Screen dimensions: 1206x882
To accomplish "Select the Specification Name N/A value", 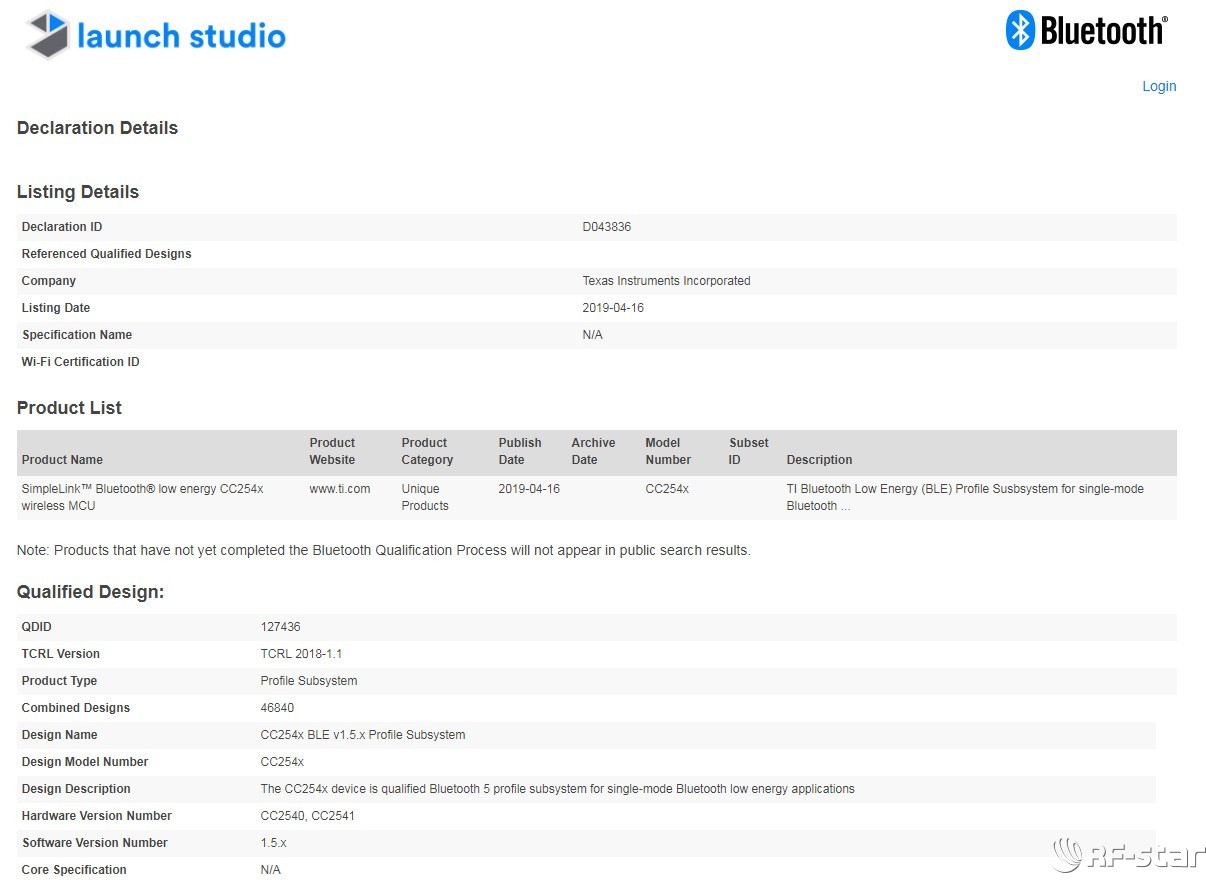I will coord(593,335).
